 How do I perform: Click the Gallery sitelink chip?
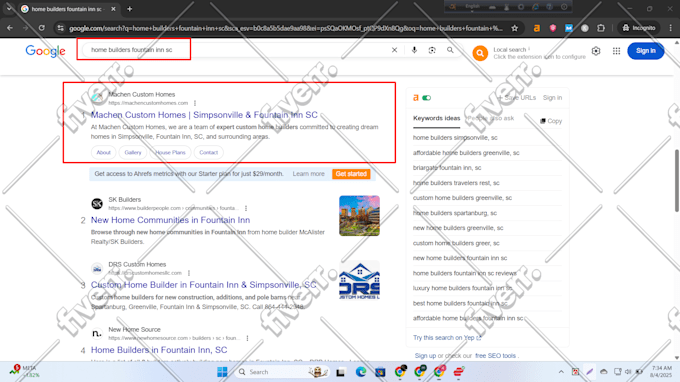[x=133, y=153]
